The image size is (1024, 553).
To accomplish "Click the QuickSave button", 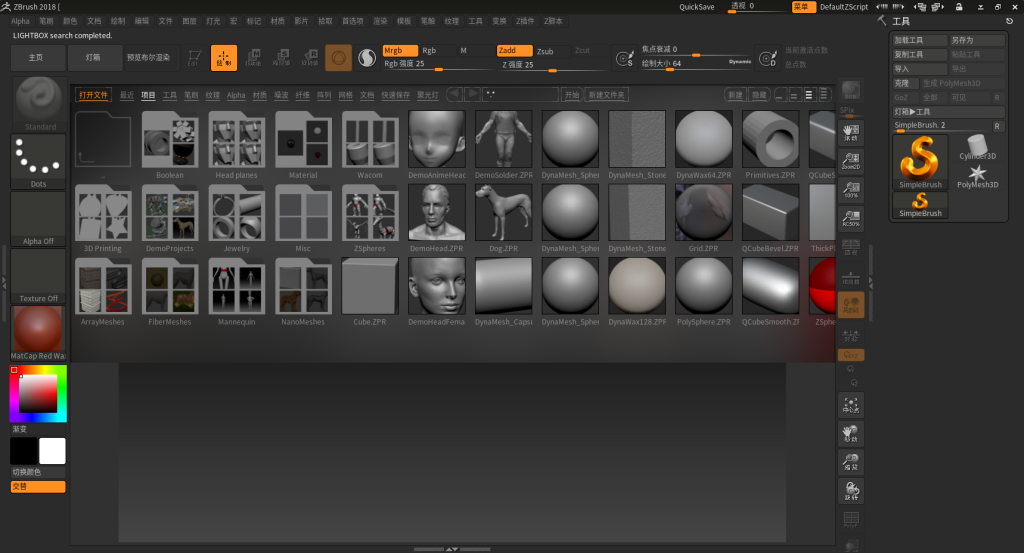I will (697, 6).
